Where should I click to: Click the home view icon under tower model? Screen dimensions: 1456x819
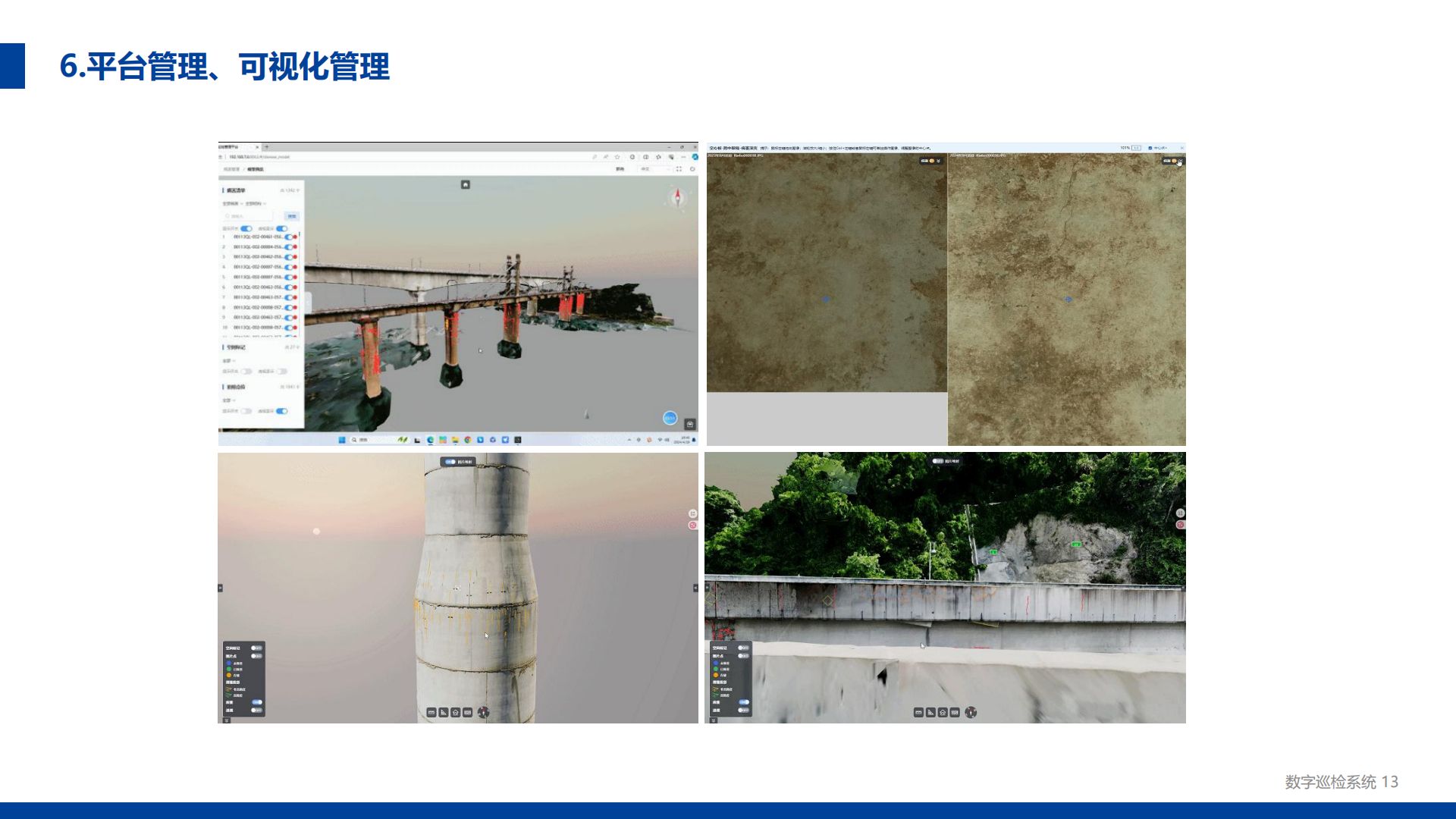456,712
